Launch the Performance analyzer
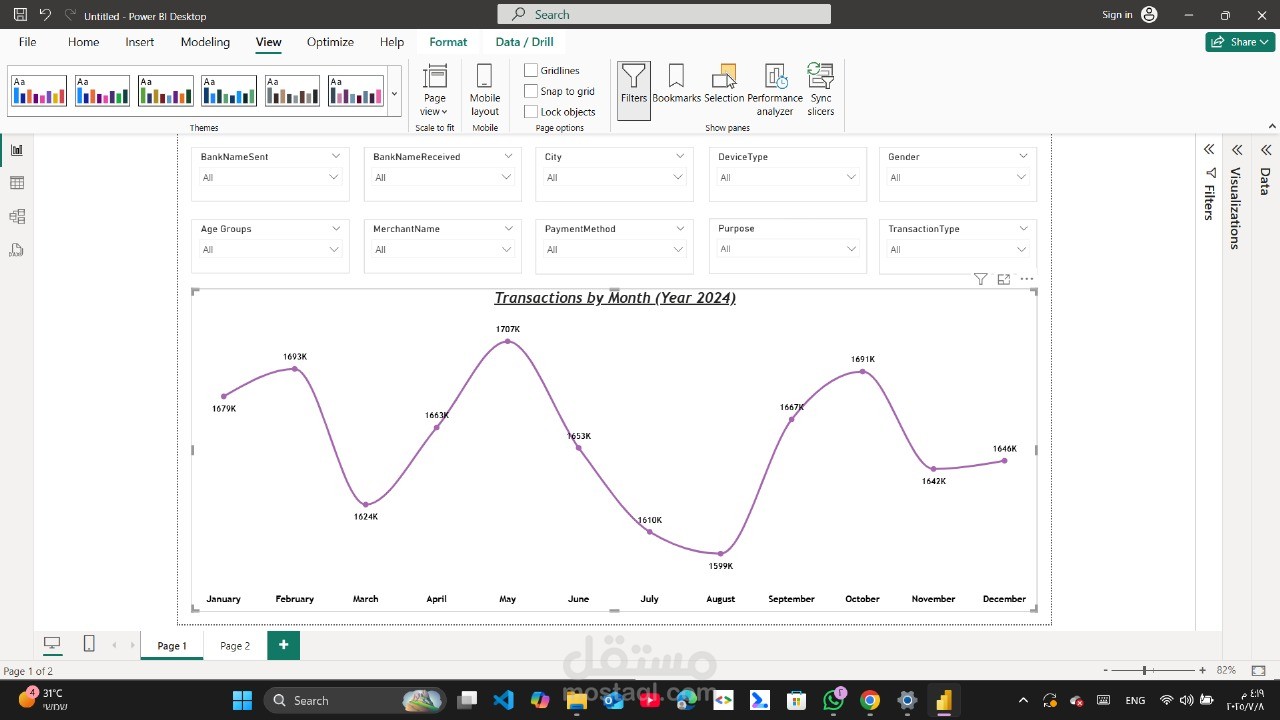 (x=775, y=88)
